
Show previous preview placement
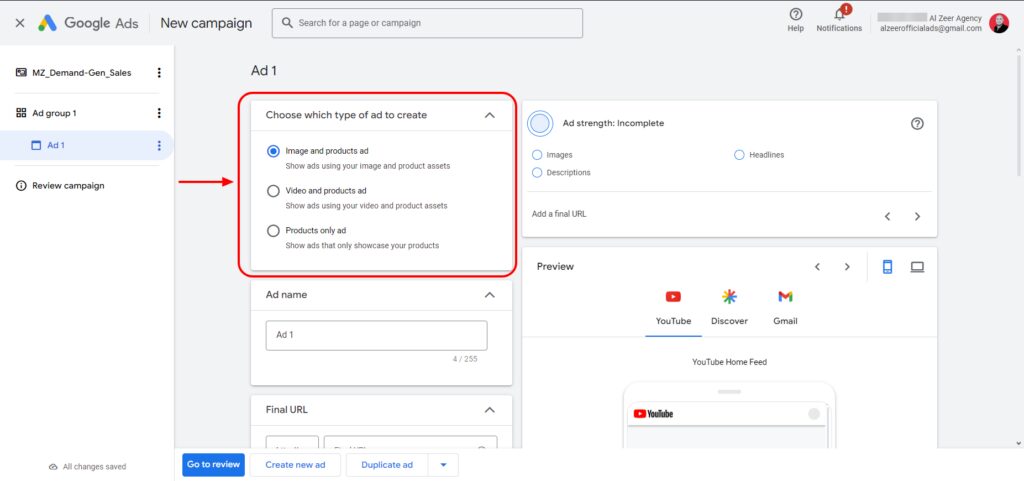click(x=817, y=267)
